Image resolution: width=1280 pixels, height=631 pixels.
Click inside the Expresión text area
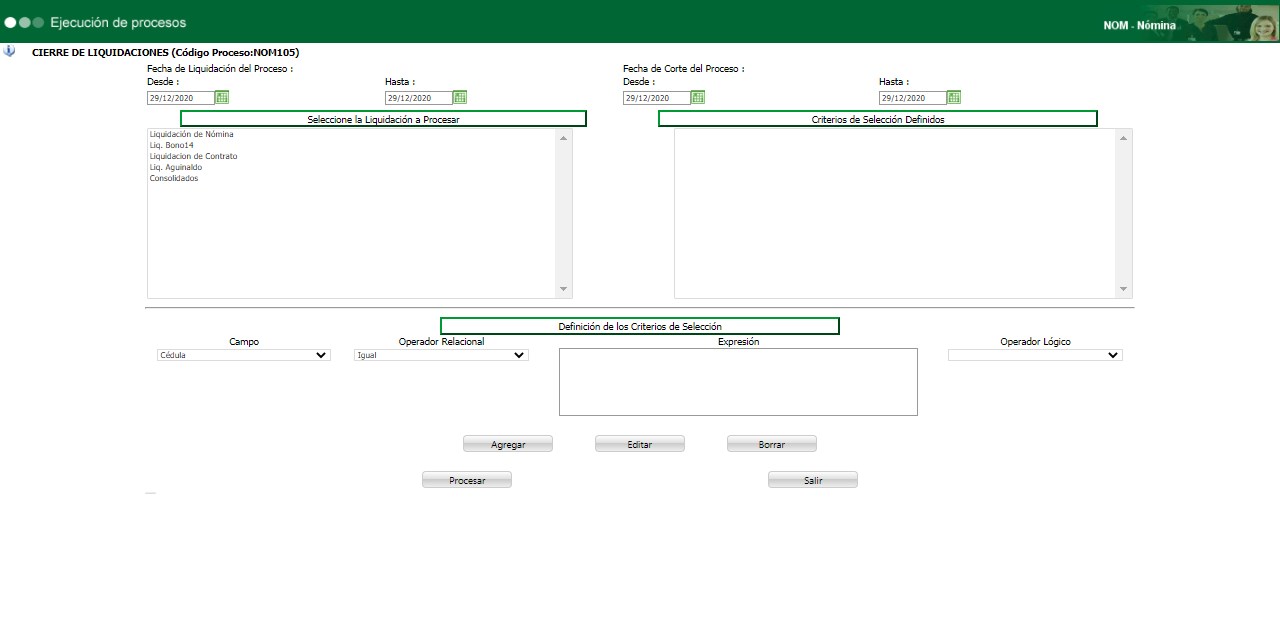tap(738, 382)
